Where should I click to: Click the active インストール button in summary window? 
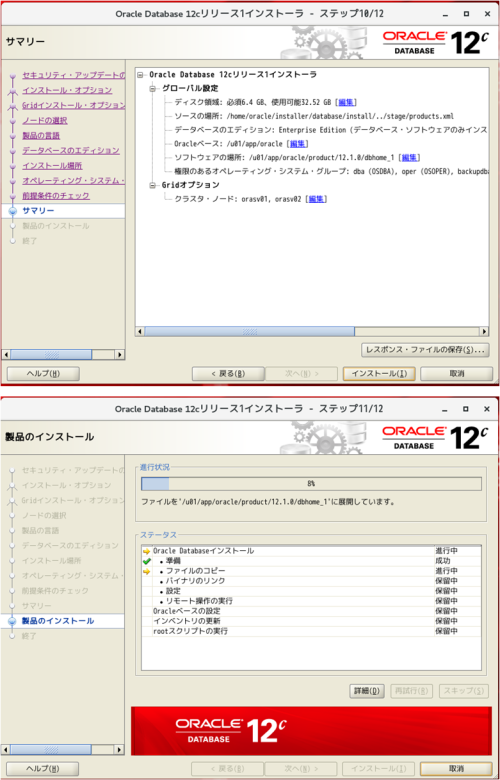coord(379,374)
